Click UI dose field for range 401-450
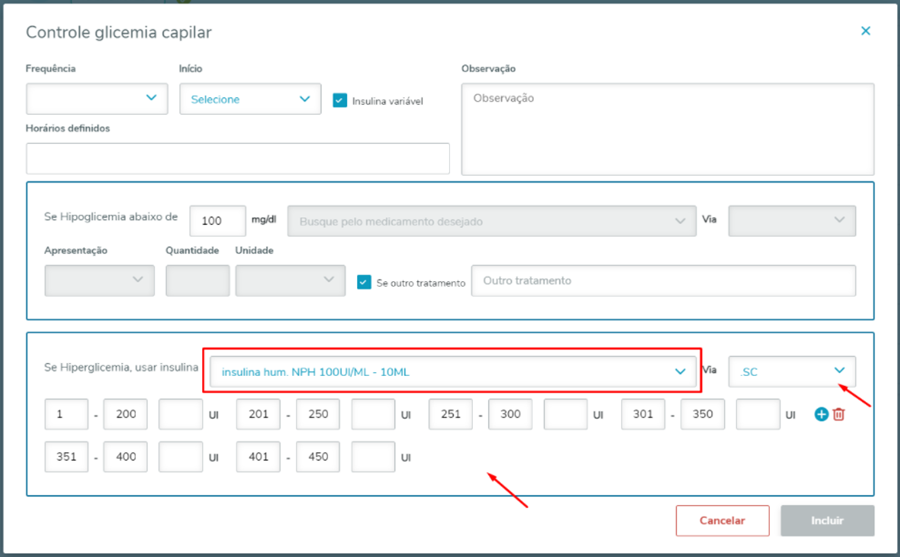 tap(373, 457)
